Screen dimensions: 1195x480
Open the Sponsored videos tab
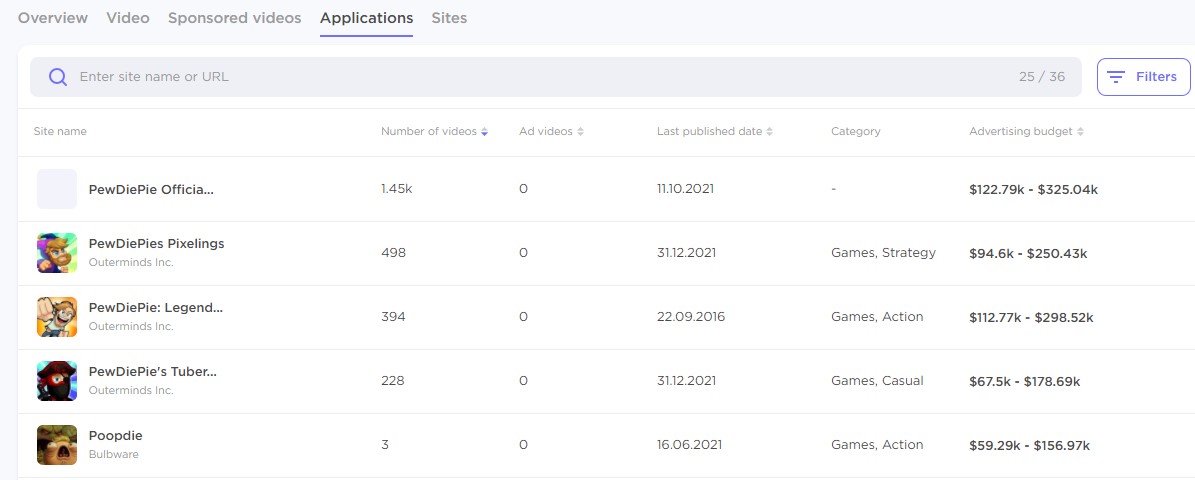[234, 18]
